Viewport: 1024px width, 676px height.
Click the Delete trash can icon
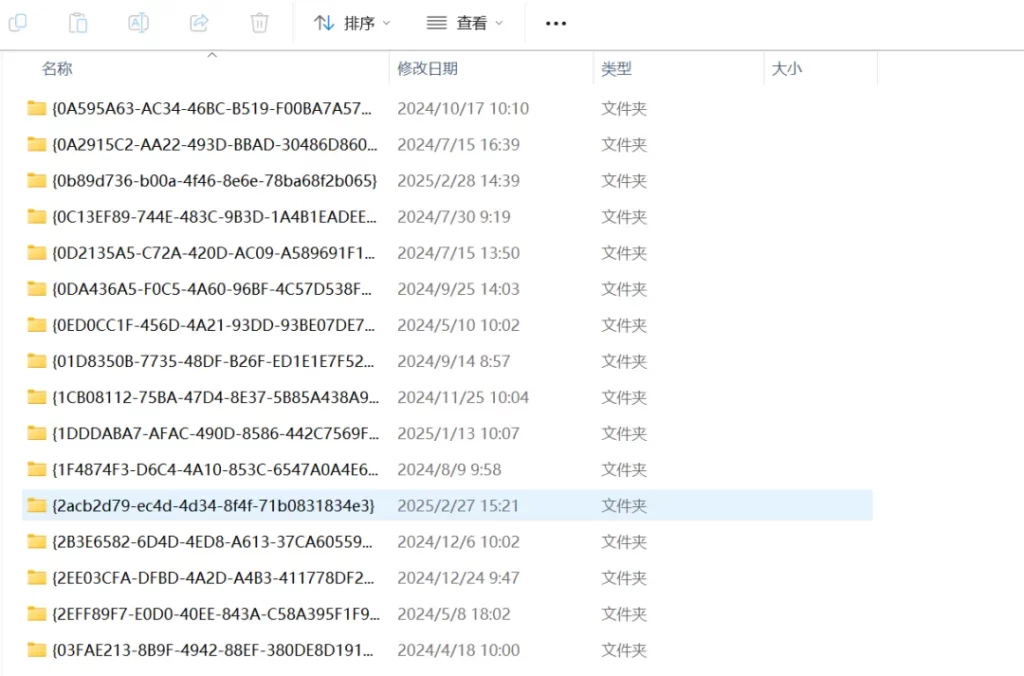(x=259, y=23)
